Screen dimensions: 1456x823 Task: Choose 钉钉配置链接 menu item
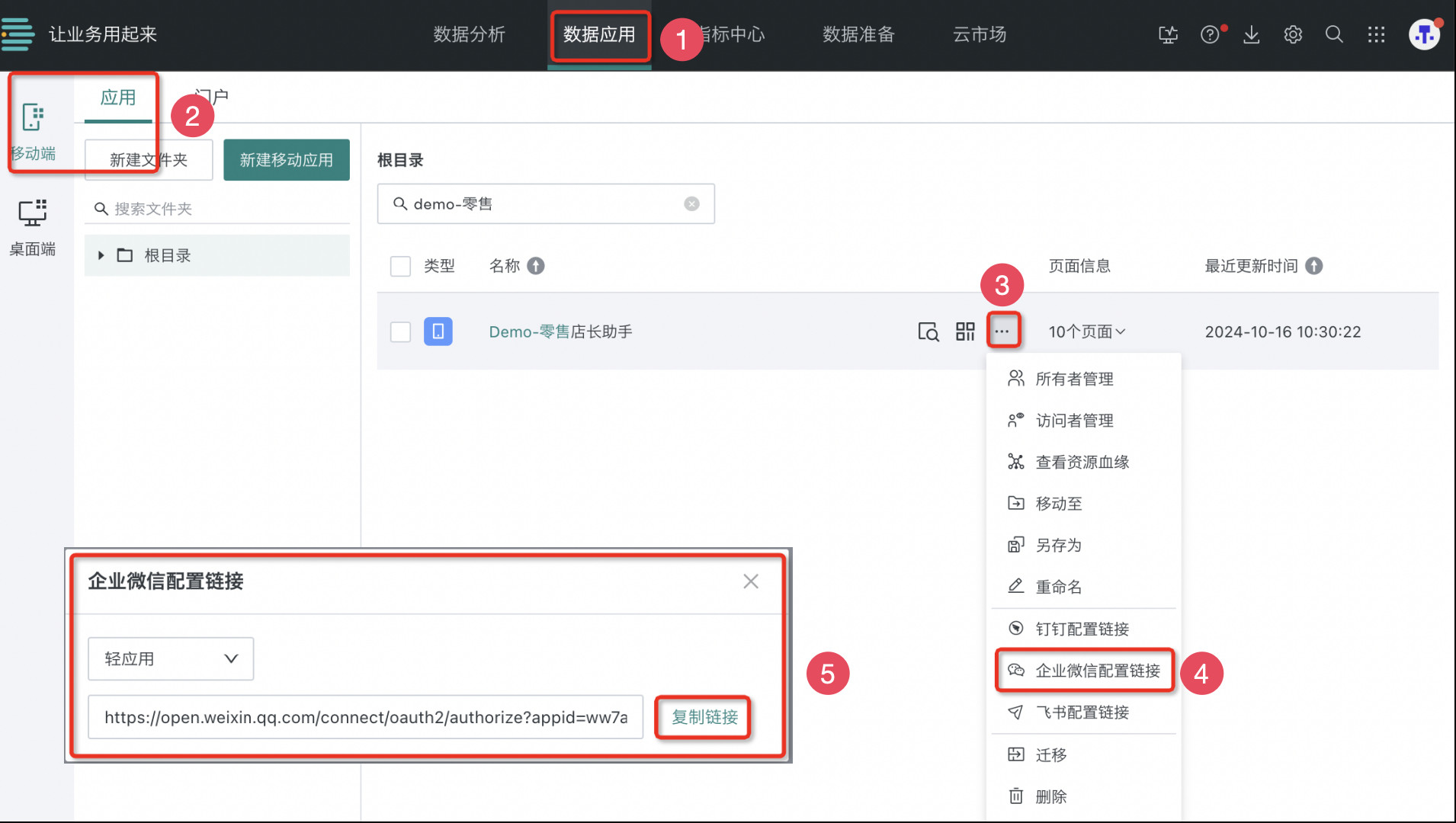tap(1082, 629)
